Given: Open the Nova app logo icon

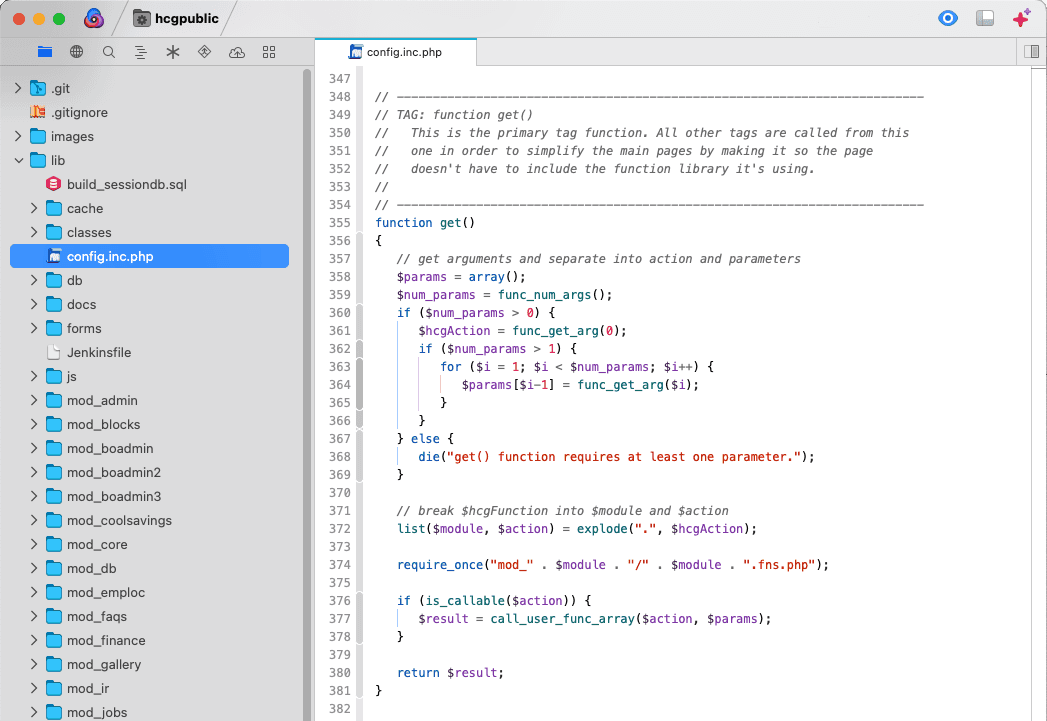Looking at the screenshot, I should [x=94, y=19].
